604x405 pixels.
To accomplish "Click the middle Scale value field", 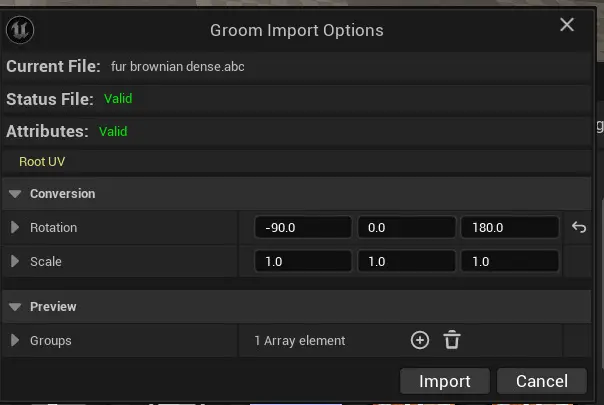I will click(406, 261).
